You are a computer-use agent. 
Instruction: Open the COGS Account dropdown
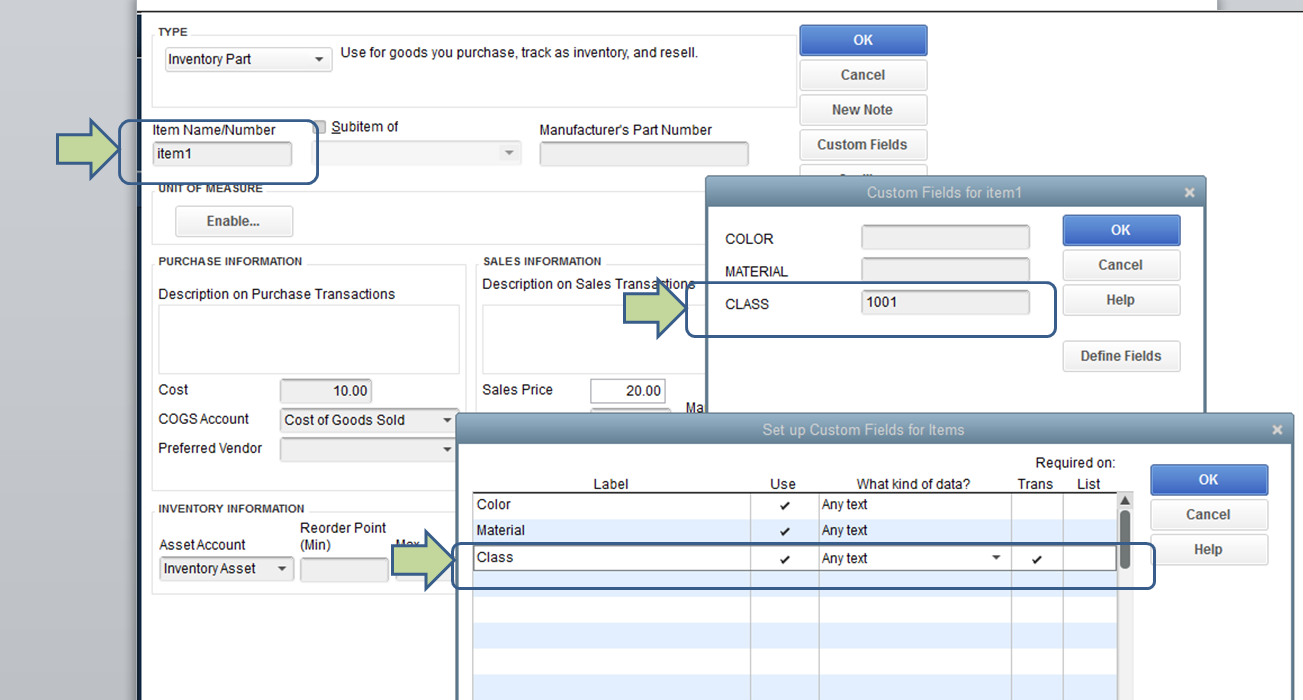click(x=447, y=421)
